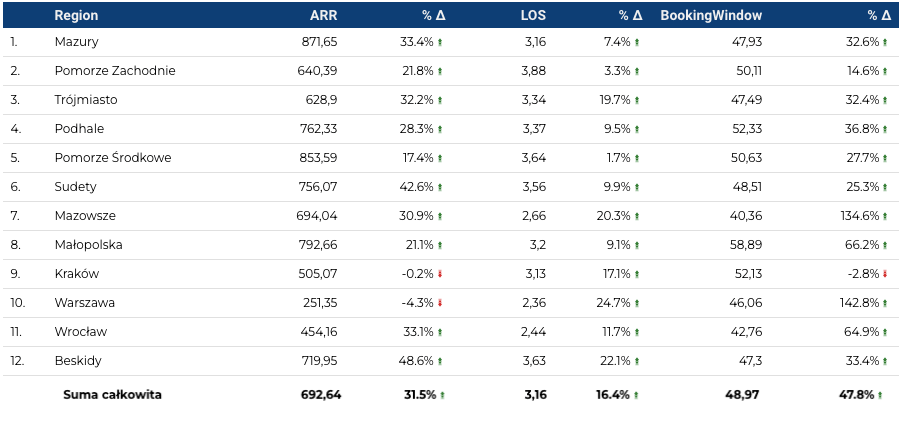Click the red down arrow beside Kraków's -0.2%
899x422 pixels.
pos(440,274)
